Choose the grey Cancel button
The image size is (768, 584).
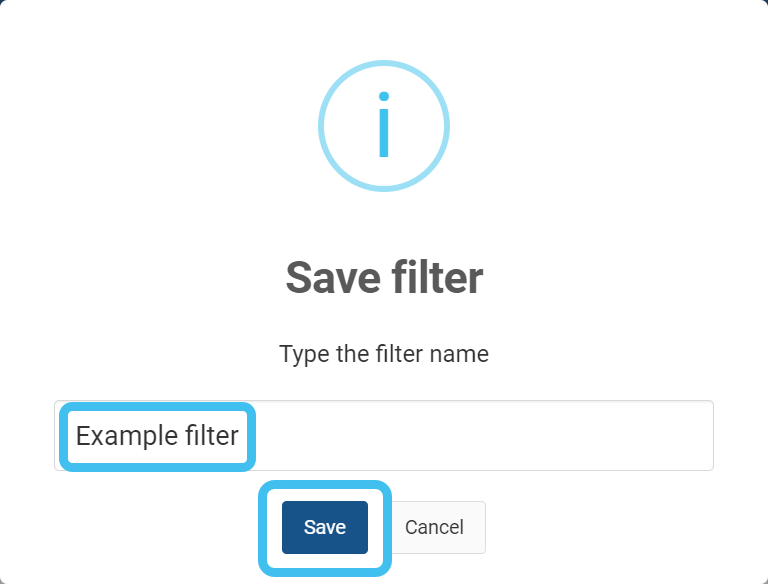pyautogui.click(x=434, y=527)
